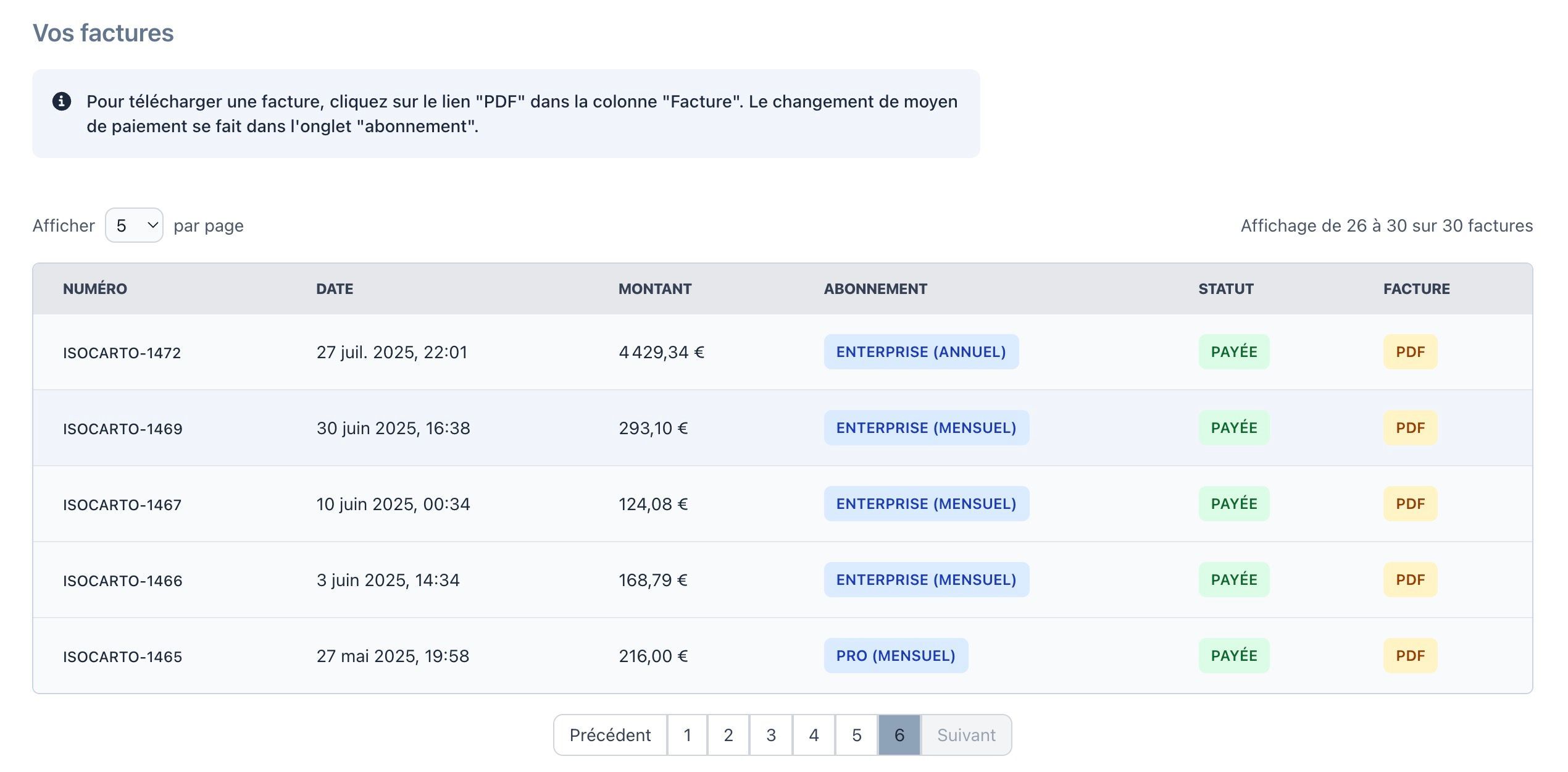The width and height of the screenshot is (1568, 772).
Task: Select the PRO (MENSUEL) subscription badge
Action: [896, 655]
